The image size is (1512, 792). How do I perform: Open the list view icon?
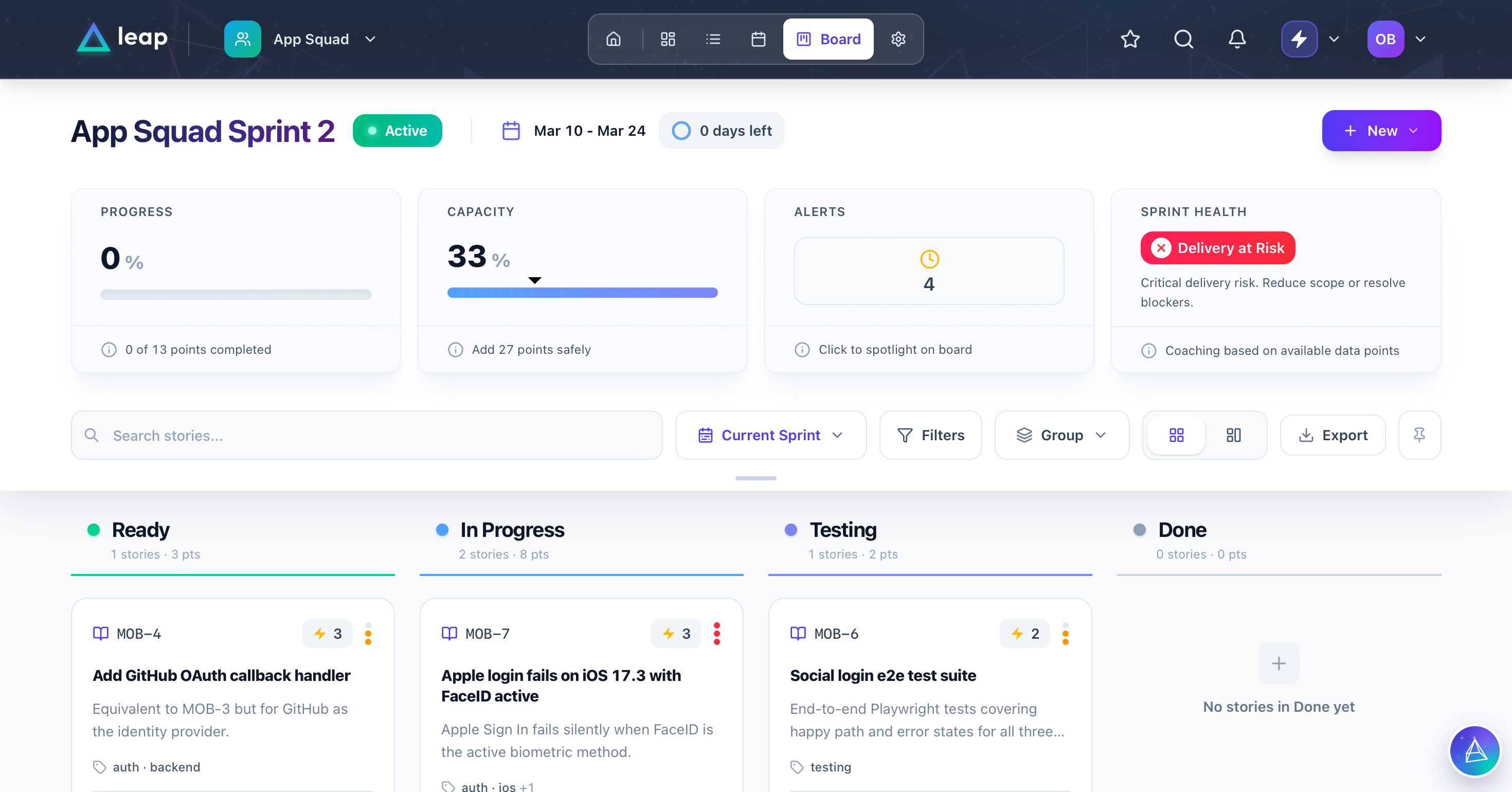pos(713,39)
